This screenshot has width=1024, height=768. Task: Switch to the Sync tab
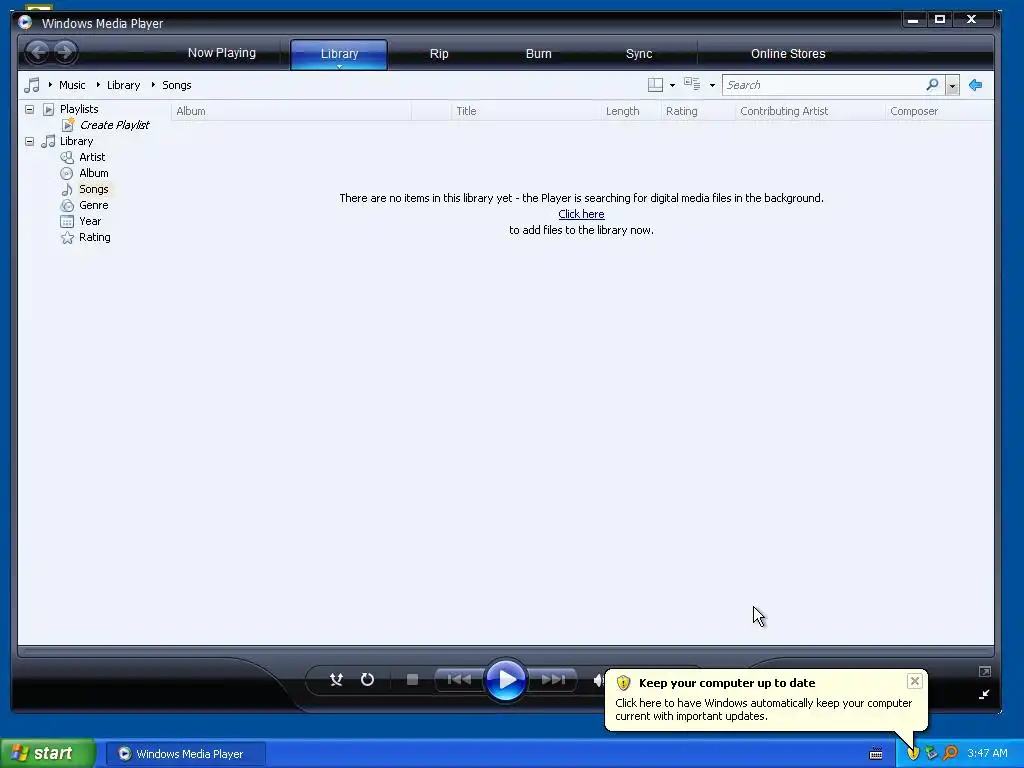(639, 54)
